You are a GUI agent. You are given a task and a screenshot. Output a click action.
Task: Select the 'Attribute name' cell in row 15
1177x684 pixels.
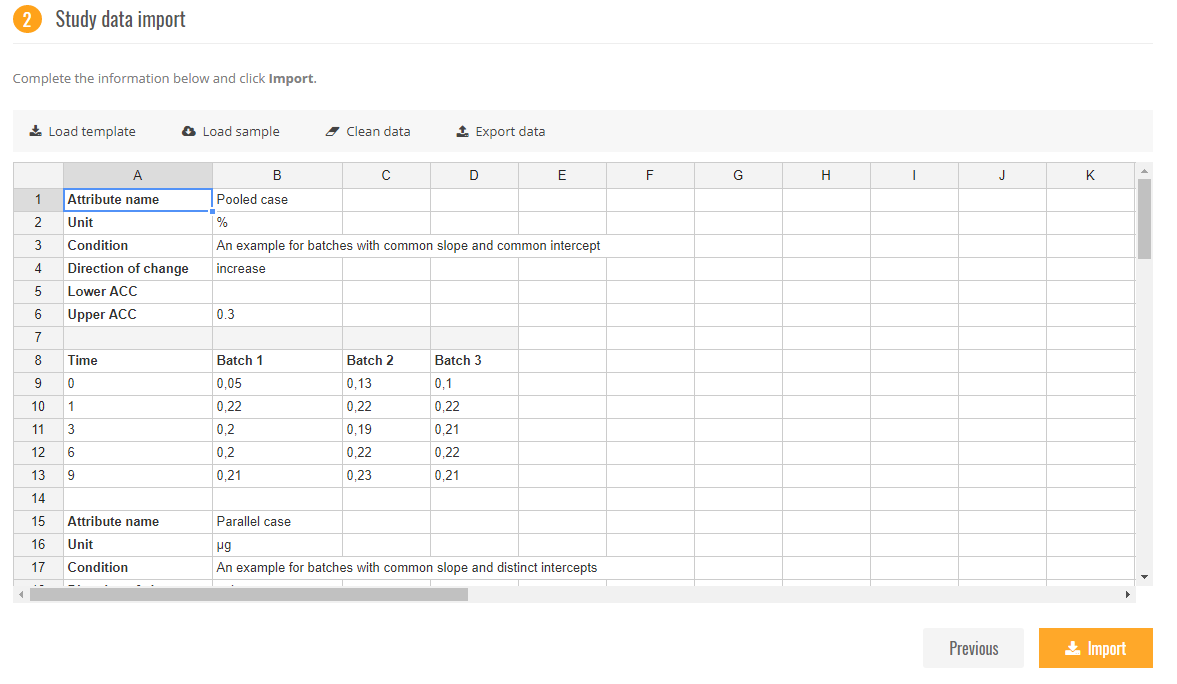pyautogui.click(x=137, y=522)
